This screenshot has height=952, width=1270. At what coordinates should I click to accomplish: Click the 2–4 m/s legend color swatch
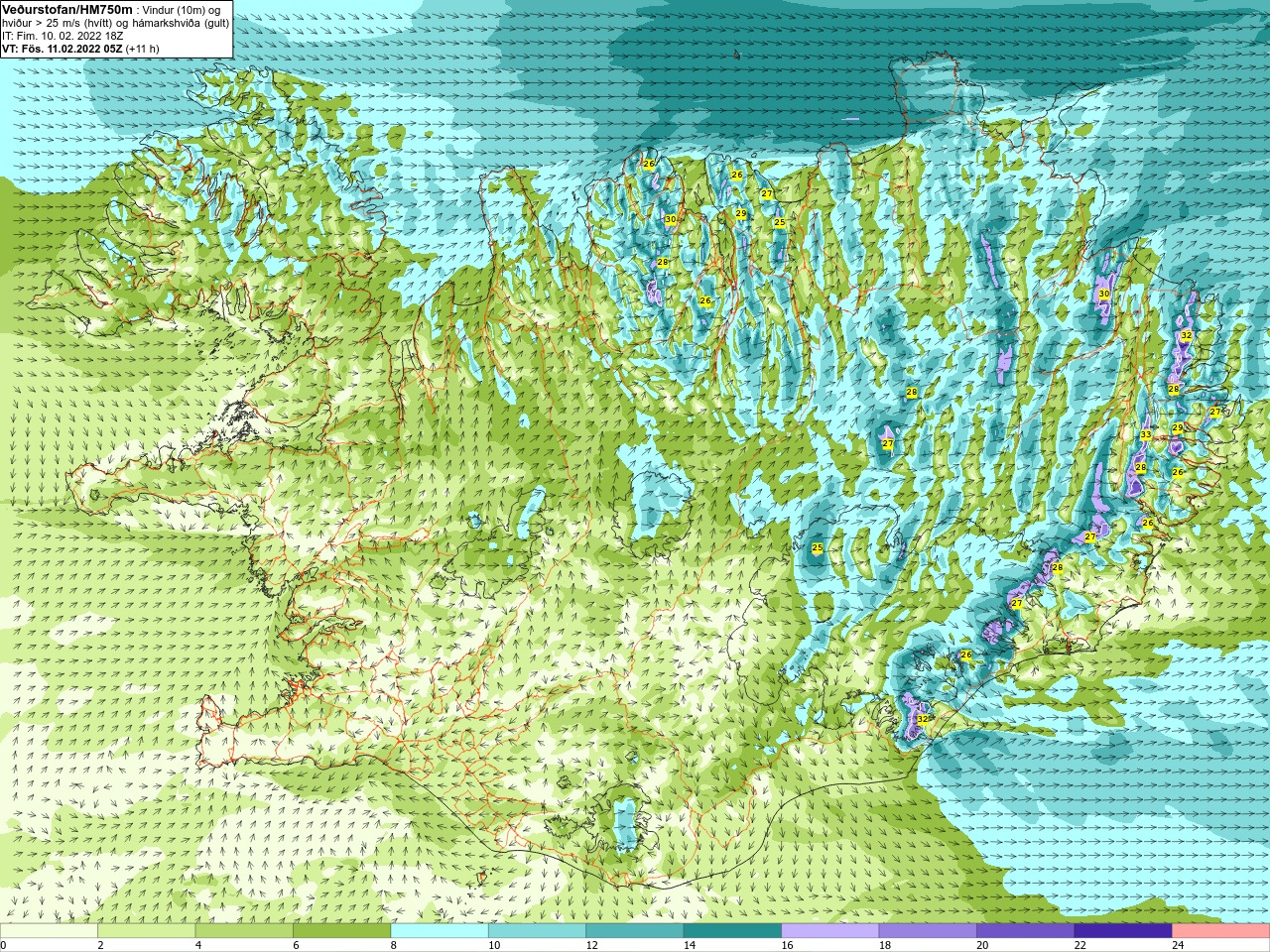click(x=147, y=931)
